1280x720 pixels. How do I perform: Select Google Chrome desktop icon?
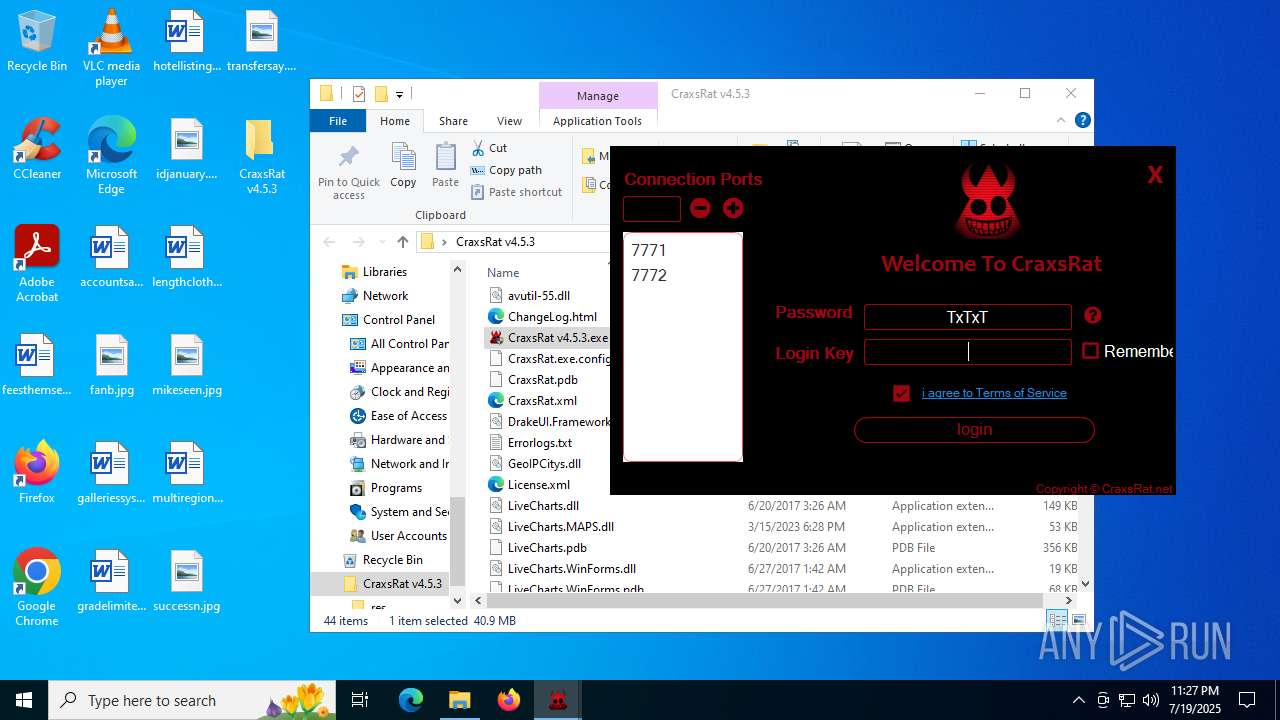[x=37, y=589]
